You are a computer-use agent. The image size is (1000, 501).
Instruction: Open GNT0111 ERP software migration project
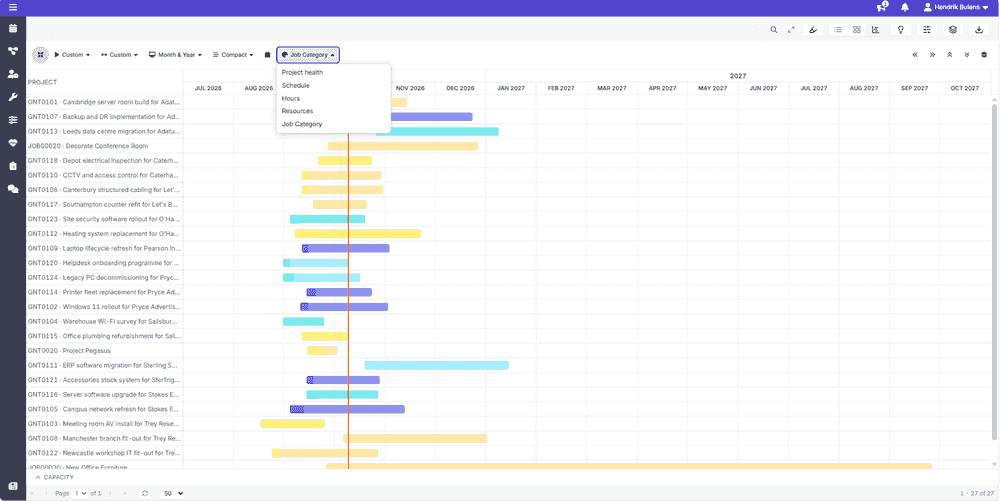(x=103, y=365)
